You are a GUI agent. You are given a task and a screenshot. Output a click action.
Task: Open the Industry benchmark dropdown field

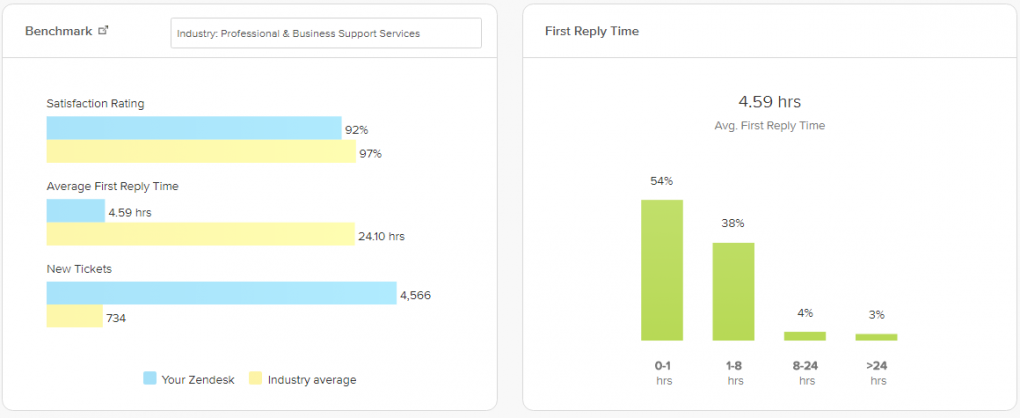[326, 33]
